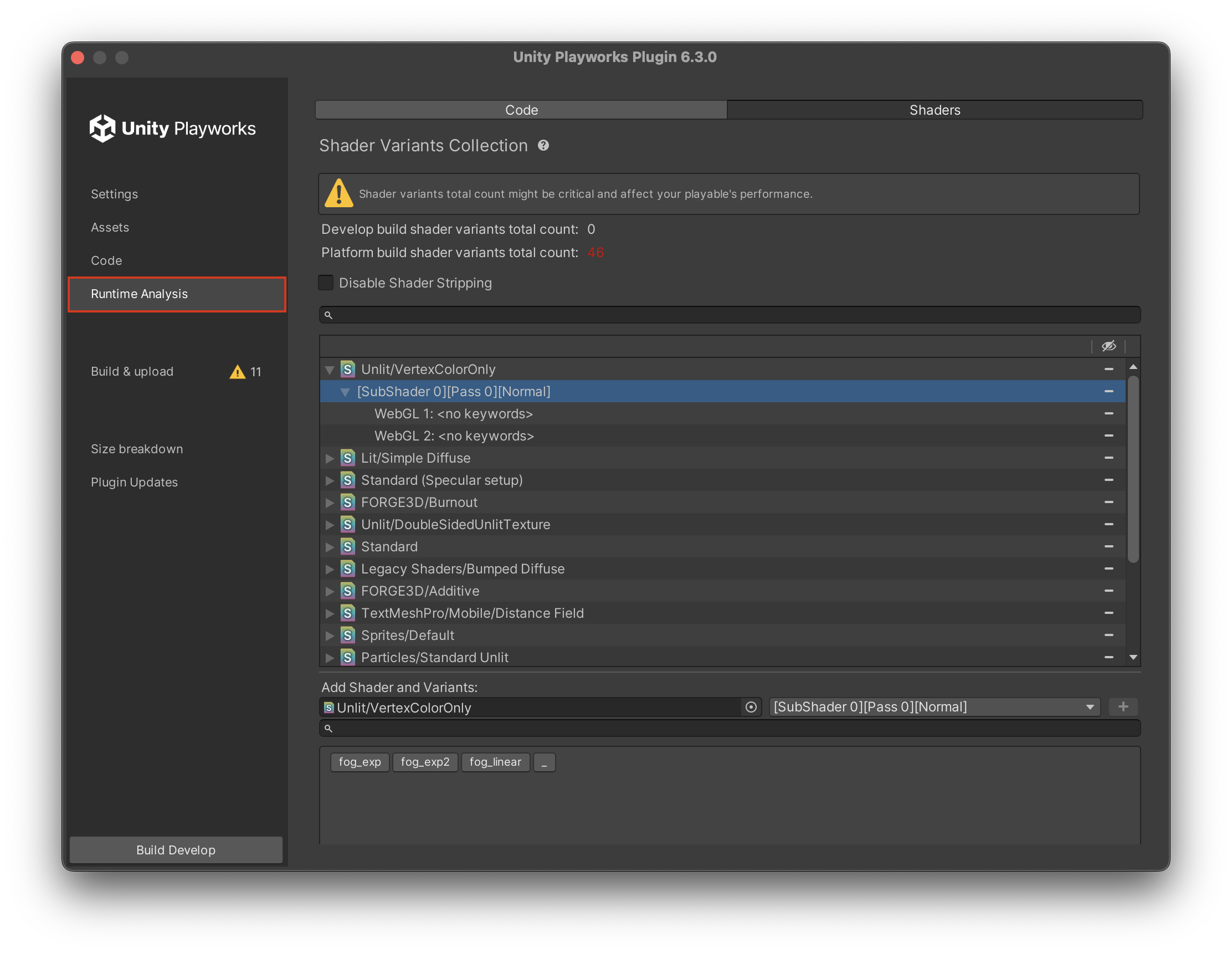This screenshot has width=1232, height=953.
Task: Remove Legacy Shaders/Bumped Diffuse via minus icon
Action: (1108, 569)
